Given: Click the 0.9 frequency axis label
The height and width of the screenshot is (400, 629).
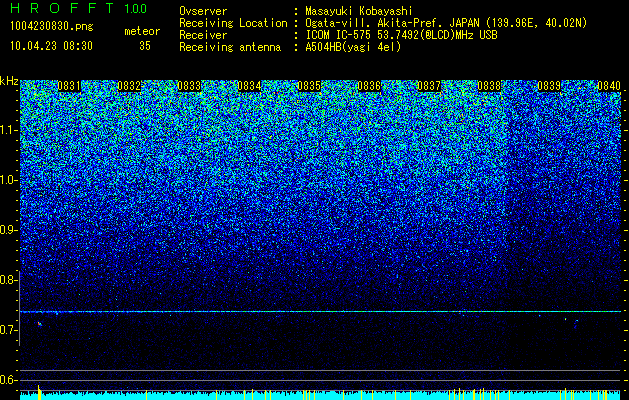Looking at the screenshot, I should coord(8,230).
